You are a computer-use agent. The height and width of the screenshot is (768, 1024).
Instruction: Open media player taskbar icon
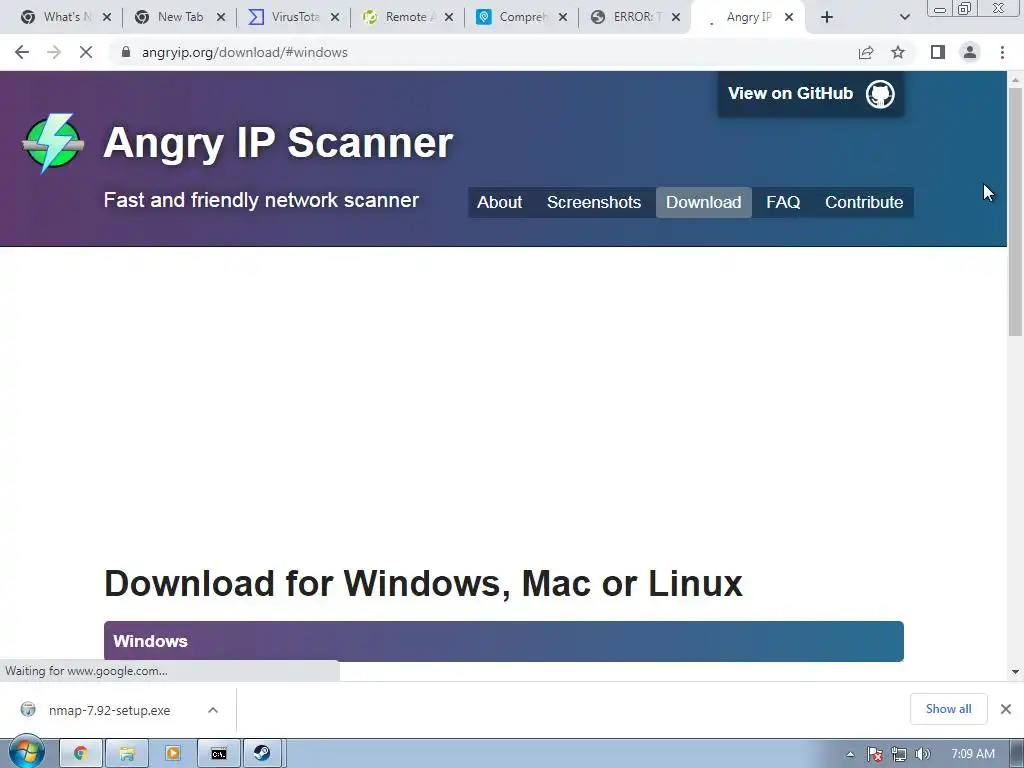173,754
